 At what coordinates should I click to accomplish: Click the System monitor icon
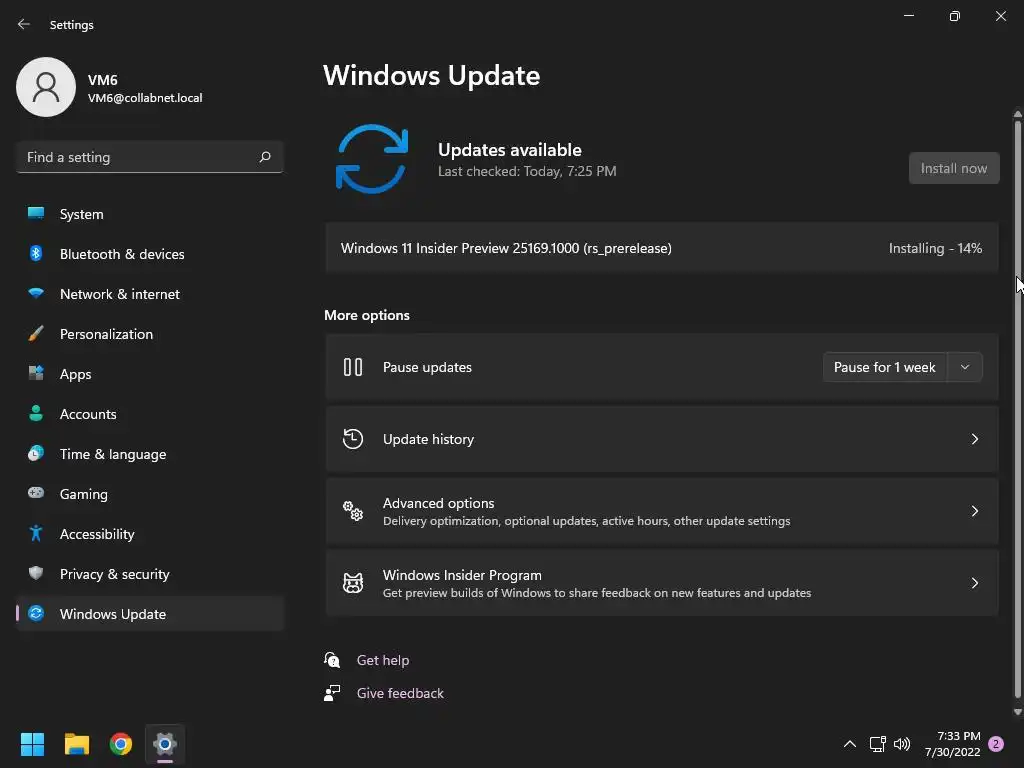[x=36, y=213]
